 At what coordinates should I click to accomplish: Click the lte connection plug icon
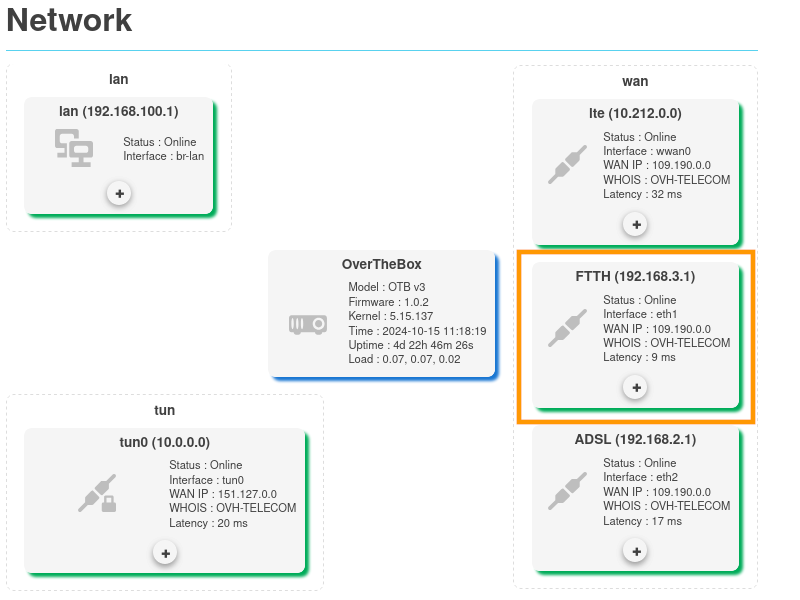(567, 165)
